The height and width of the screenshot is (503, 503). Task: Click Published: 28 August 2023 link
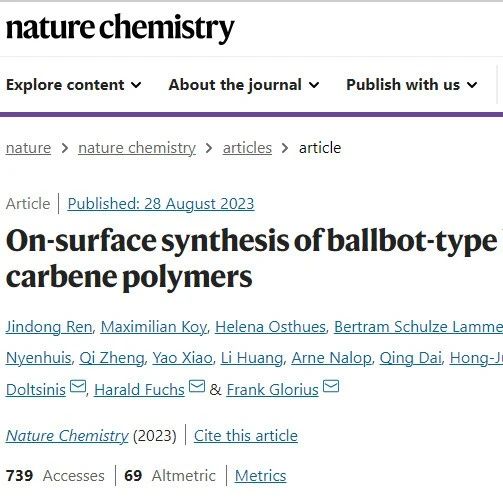tap(161, 204)
